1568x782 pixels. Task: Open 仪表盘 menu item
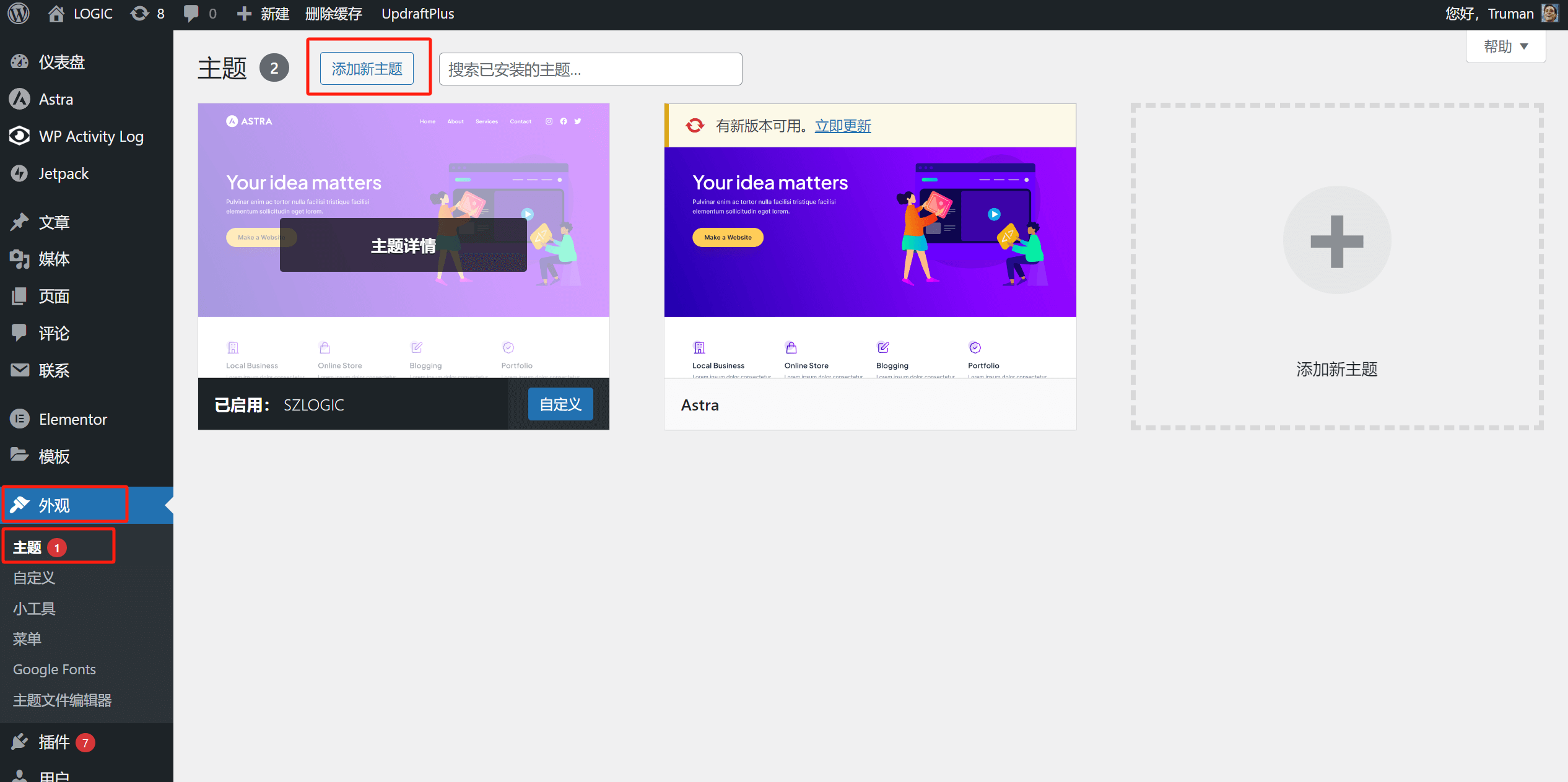point(87,62)
